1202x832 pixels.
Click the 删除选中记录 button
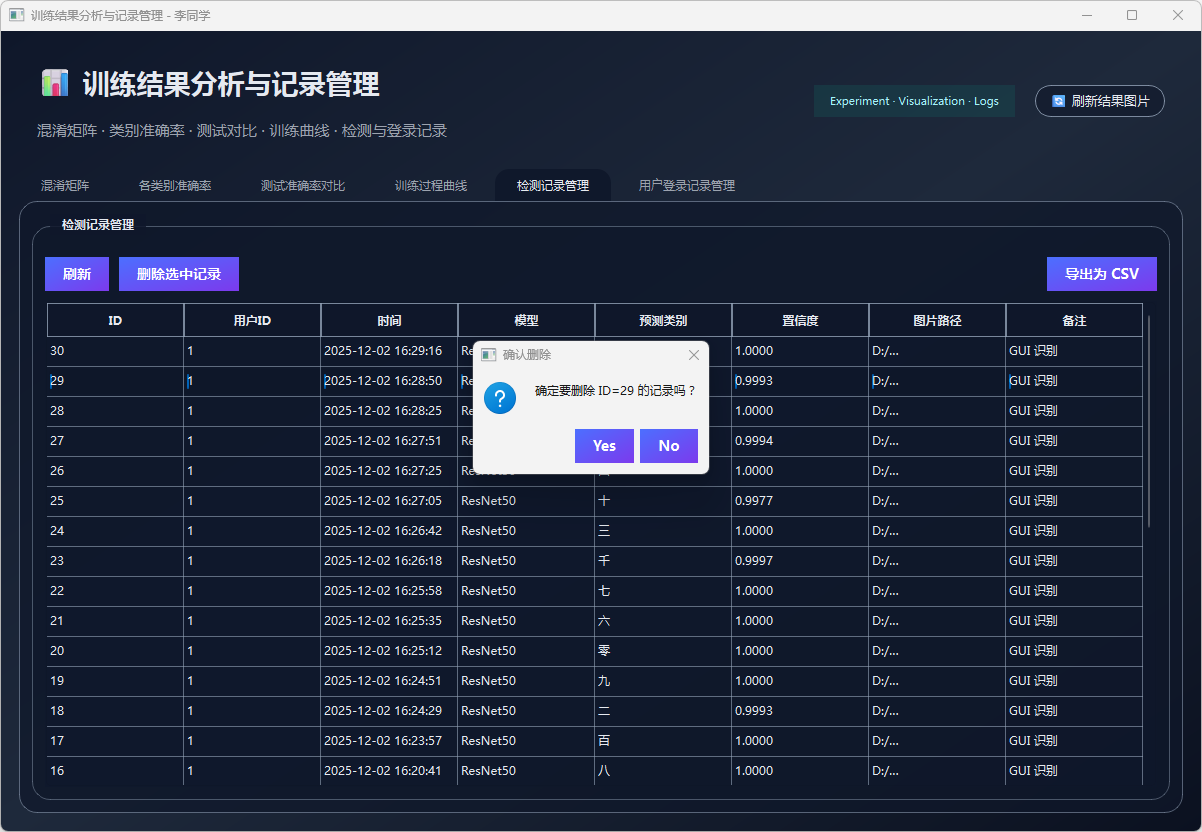coord(179,274)
